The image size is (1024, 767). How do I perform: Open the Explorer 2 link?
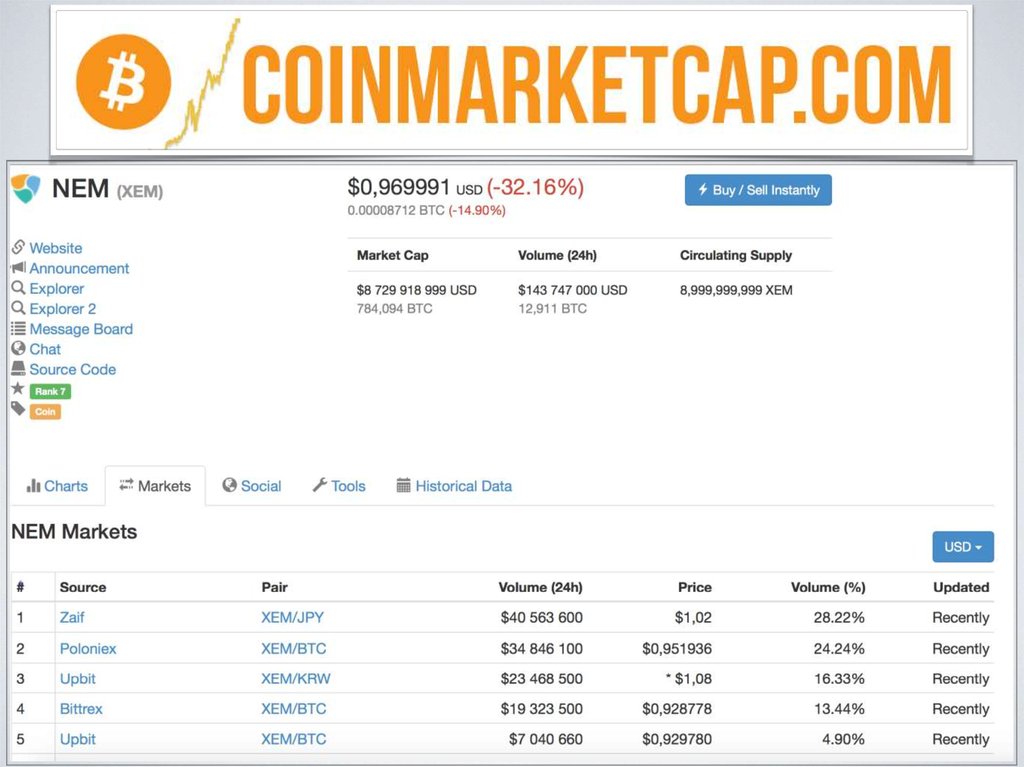pyautogui.click(x=63, y=309)
